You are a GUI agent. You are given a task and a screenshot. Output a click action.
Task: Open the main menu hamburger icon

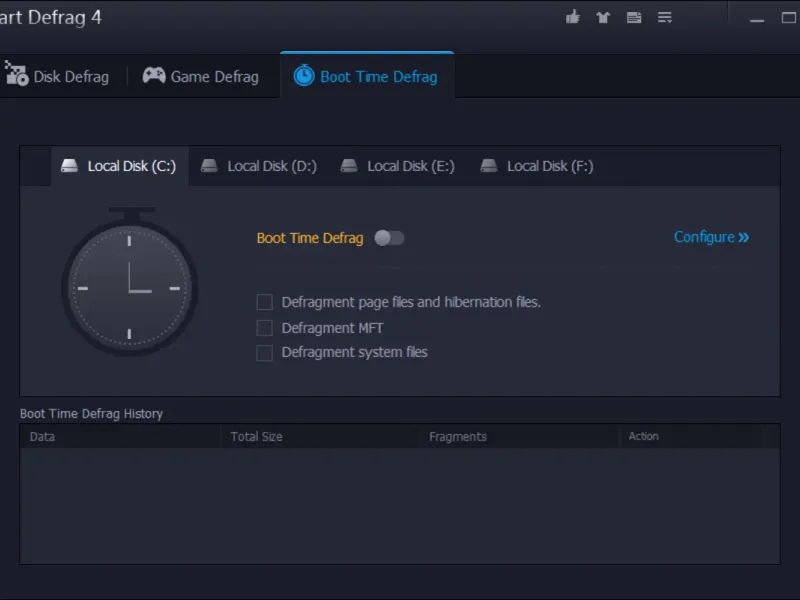tap(665, 18)
